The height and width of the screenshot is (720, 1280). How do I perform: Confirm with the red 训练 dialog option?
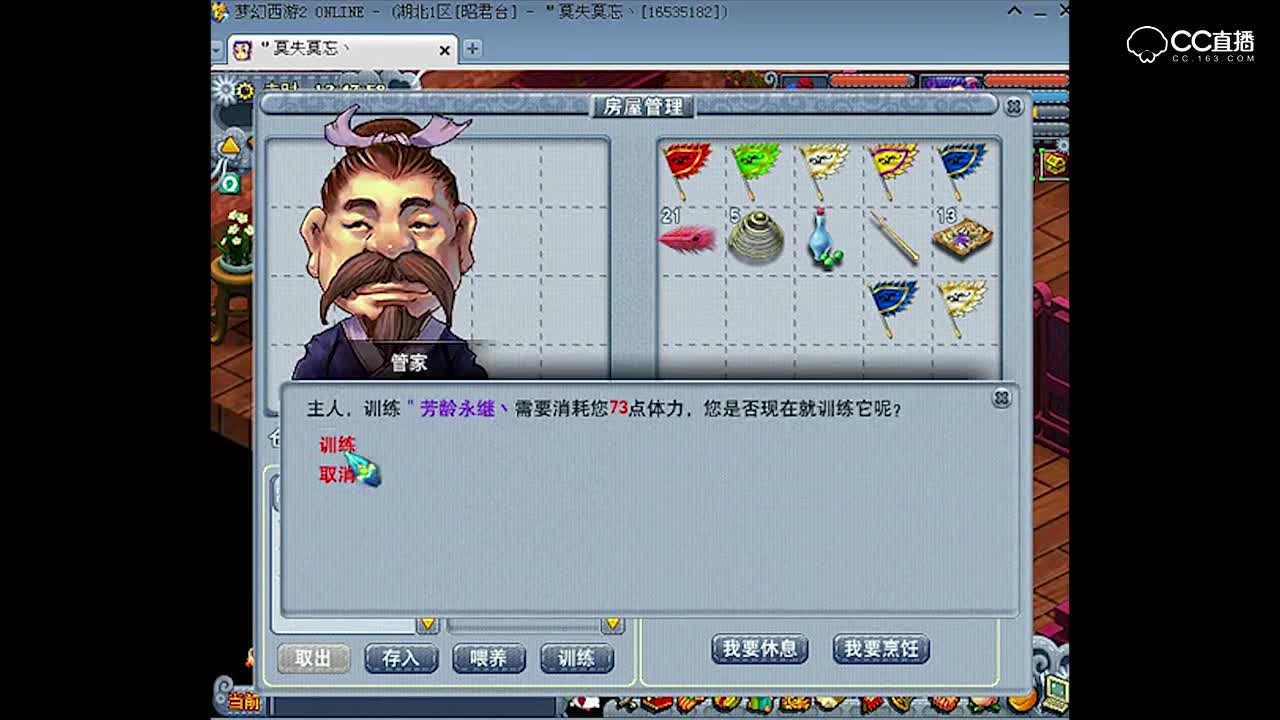(x=338, y=444)
